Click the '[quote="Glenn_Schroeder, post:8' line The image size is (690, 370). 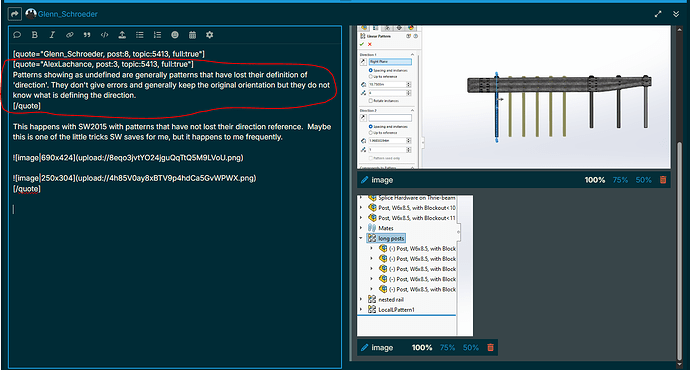pyautogui.click(x=109, y=54)
